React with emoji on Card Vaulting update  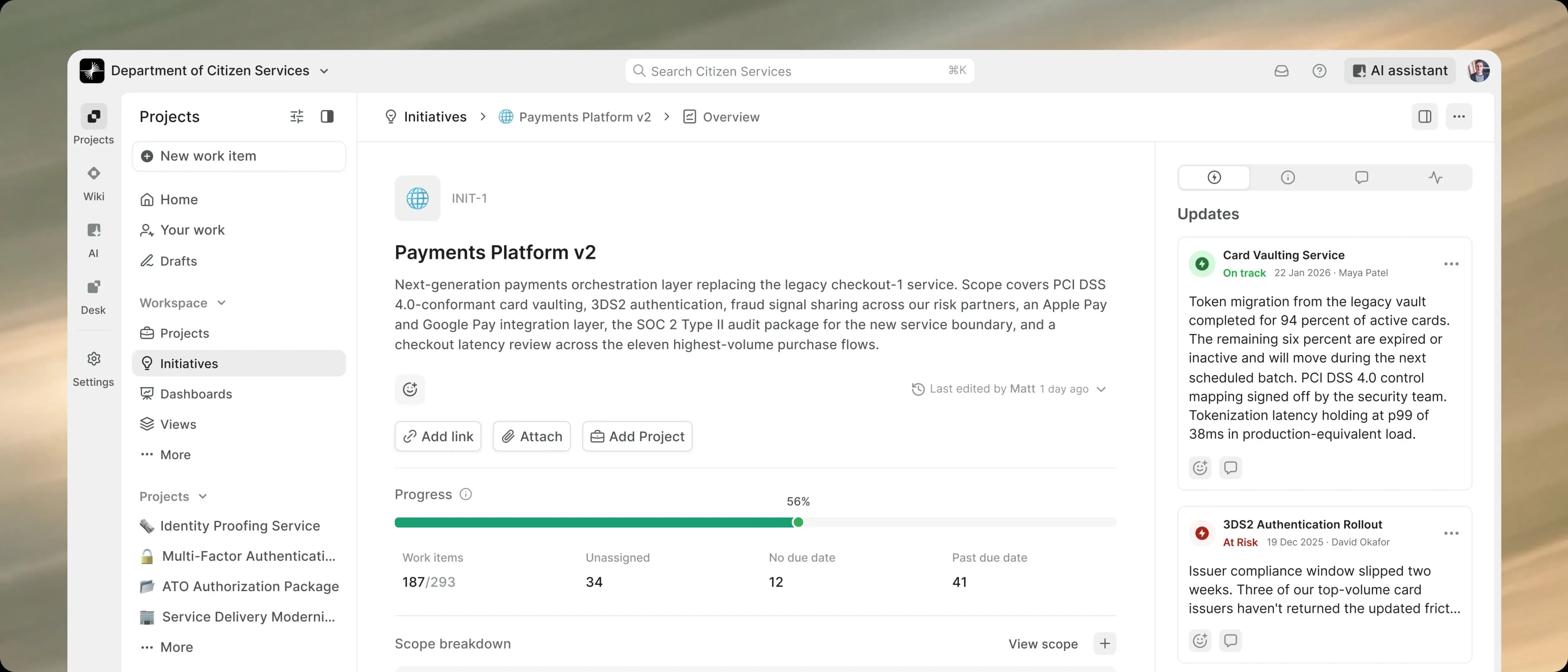(1200, 467)
